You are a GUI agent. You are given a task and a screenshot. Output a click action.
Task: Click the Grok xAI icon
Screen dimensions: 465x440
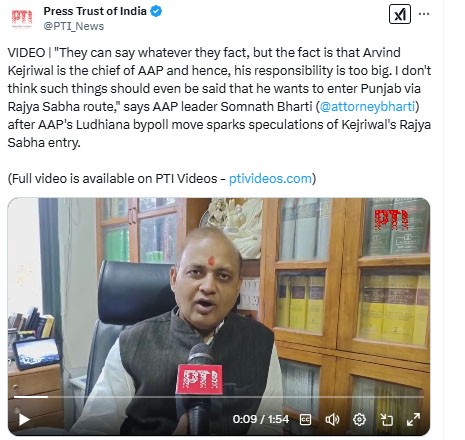[x=400, y=14]
